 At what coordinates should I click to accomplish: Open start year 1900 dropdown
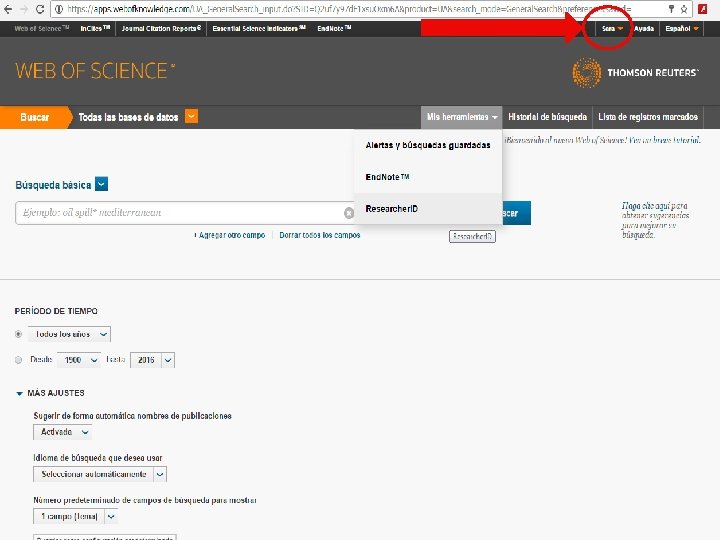(79, 360)
